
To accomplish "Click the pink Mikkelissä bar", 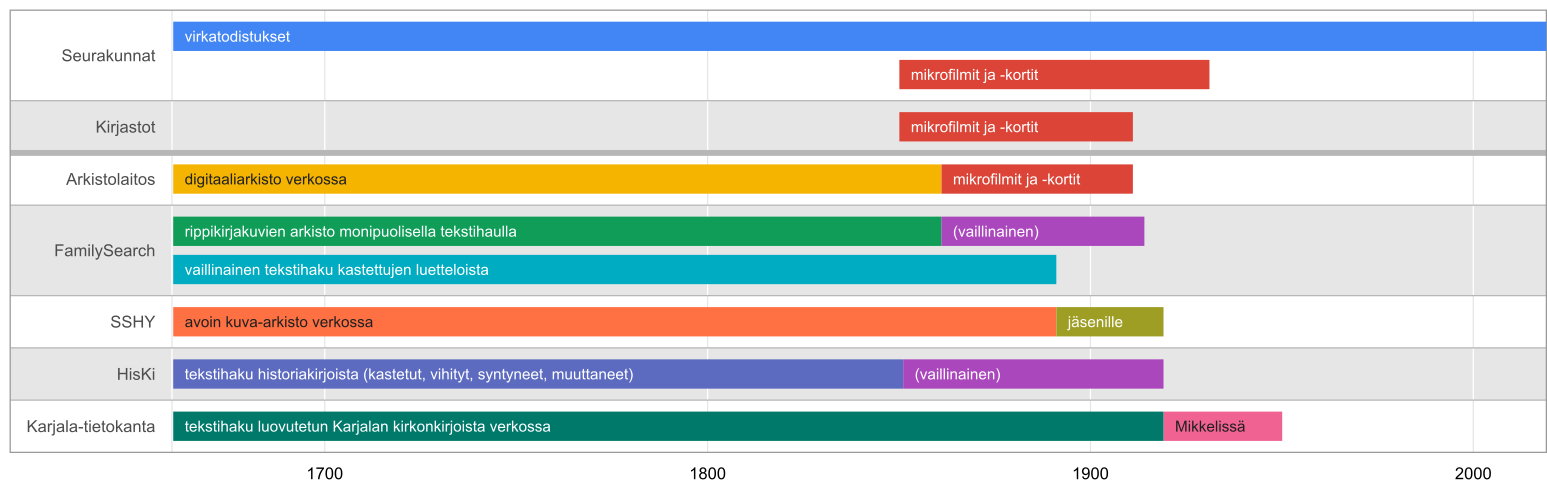I will click(x=1222, y=426).
